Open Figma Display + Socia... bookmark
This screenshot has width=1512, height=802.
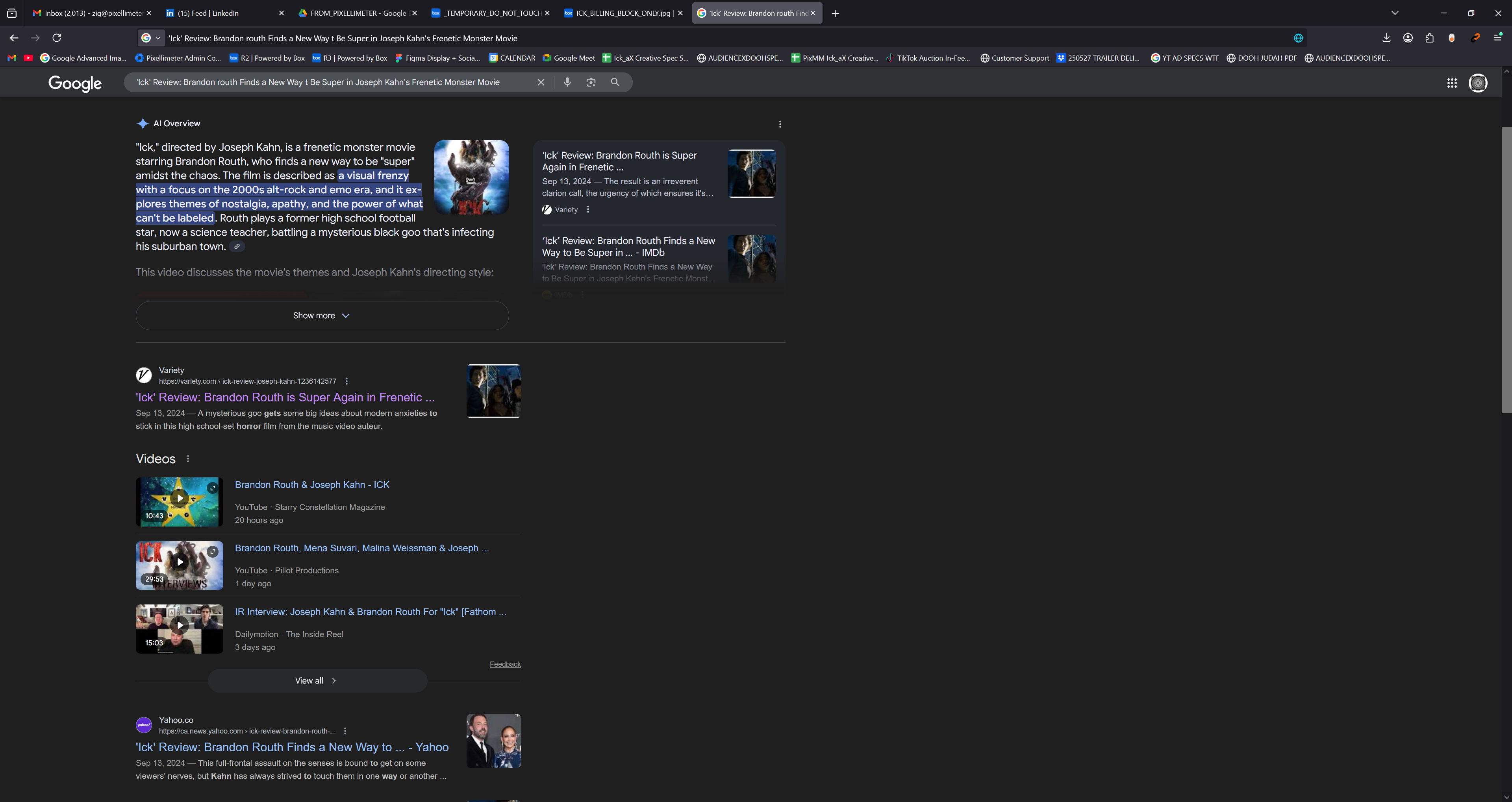(x=437, y=58)
